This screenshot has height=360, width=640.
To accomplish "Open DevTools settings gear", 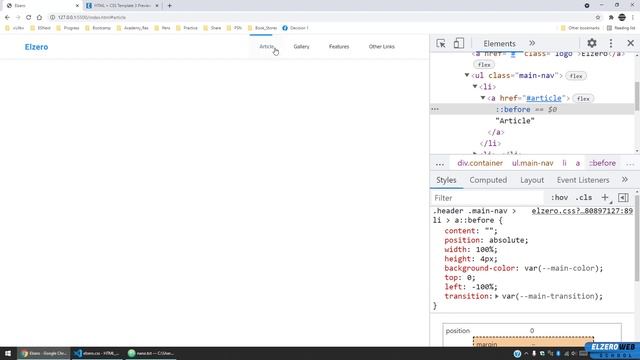I will click(x=592, y=43).
